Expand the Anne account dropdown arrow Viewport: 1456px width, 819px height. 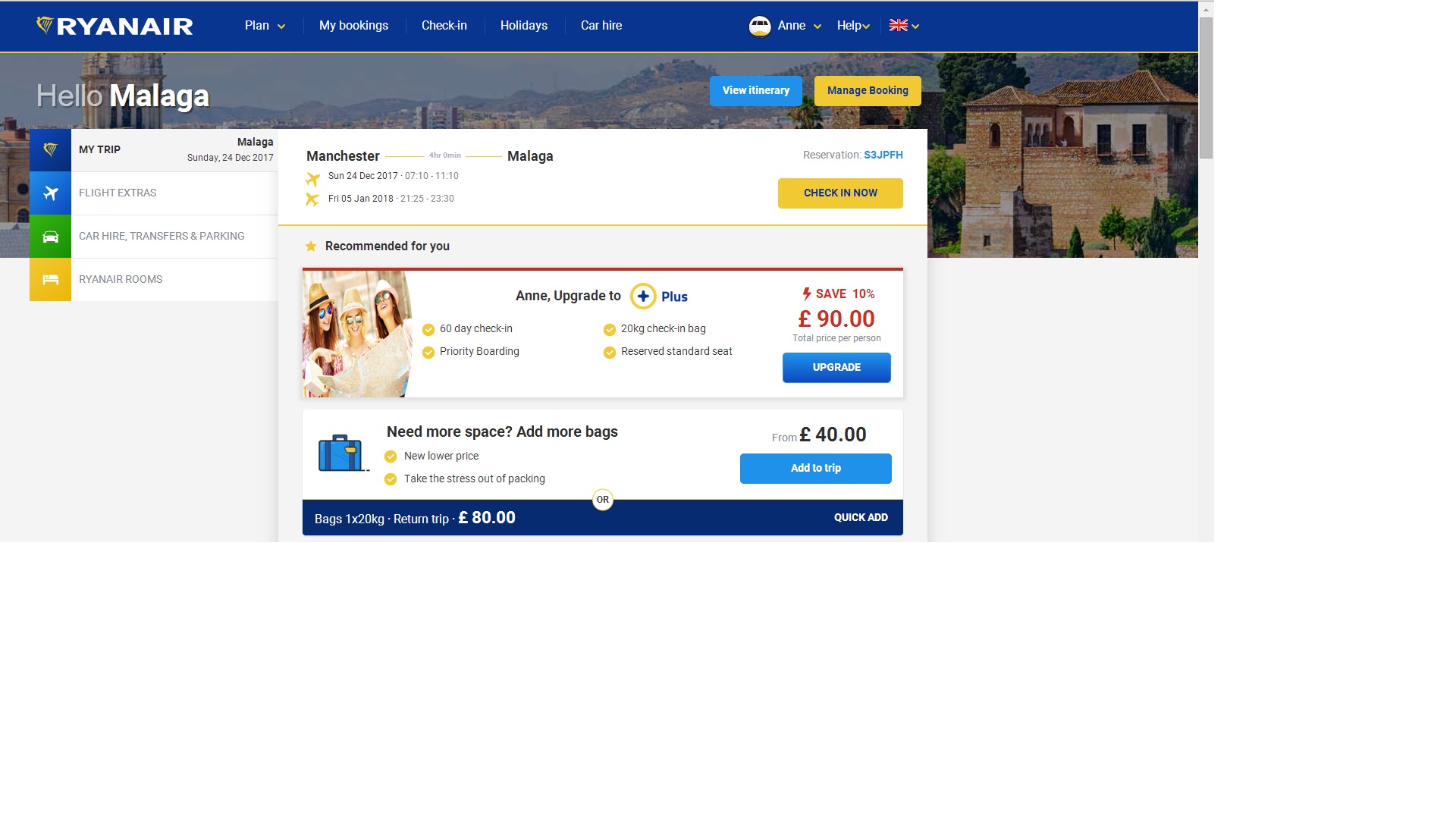pyautogui.click(x=817, y=27)
